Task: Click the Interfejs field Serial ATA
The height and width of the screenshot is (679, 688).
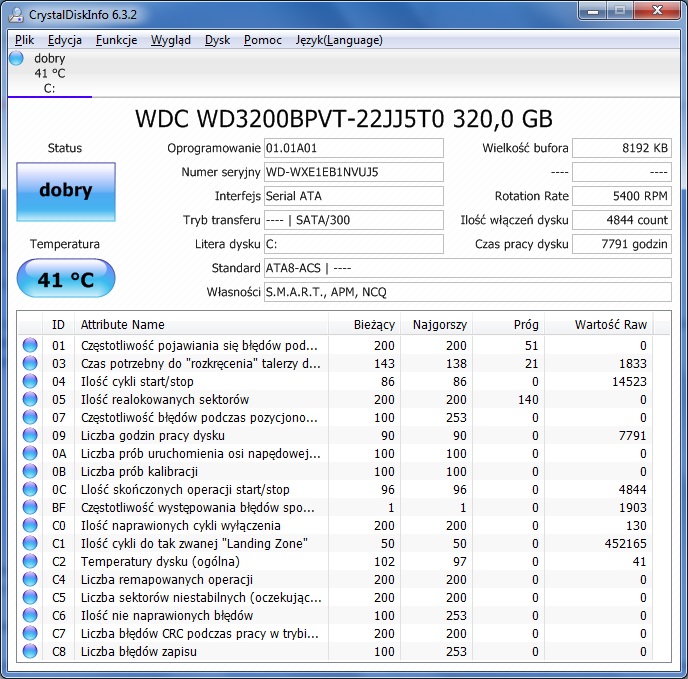Action: [x=354, y=196]
